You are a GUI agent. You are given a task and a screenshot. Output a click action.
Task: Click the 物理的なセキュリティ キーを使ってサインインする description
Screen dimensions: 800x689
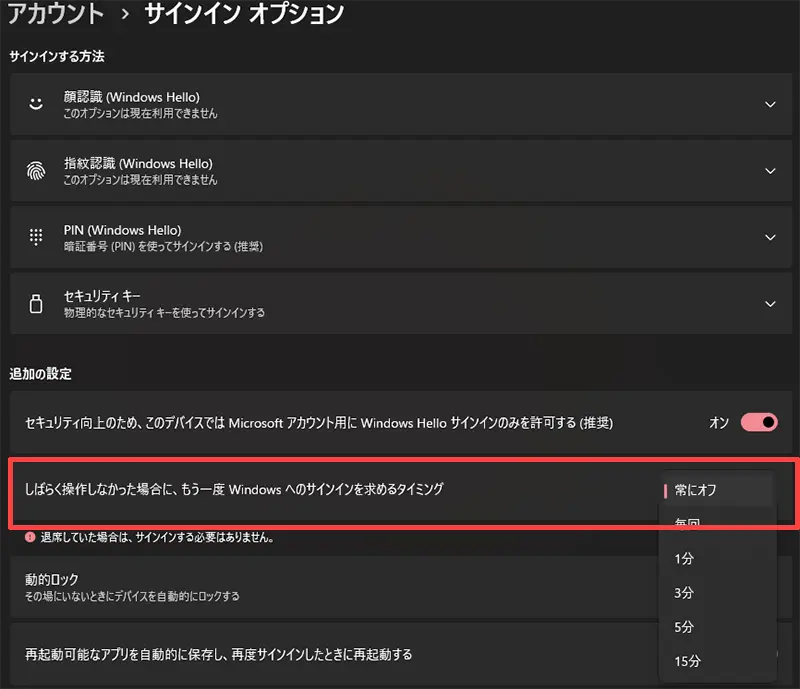(x=164, y=312)
